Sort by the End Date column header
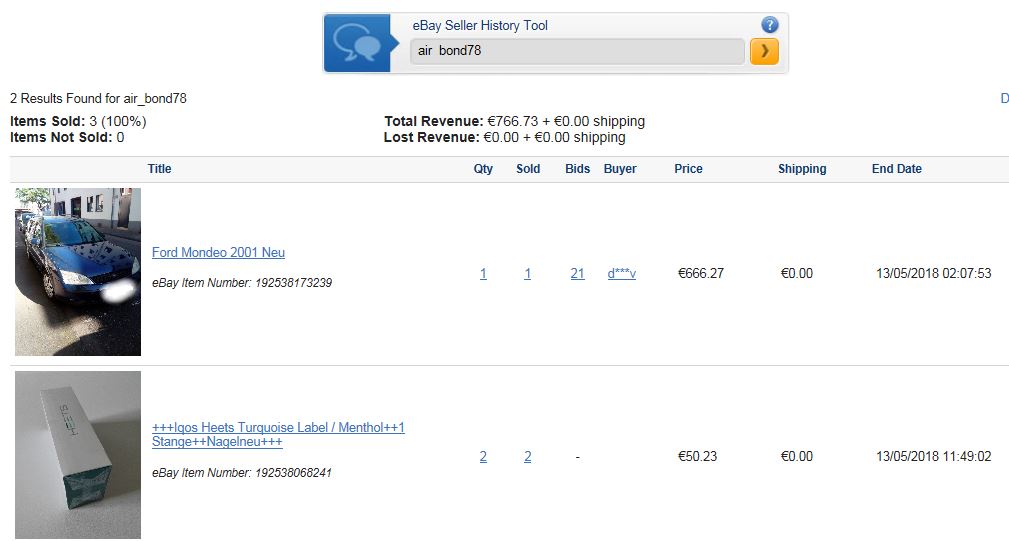The height and width of the screenshot is (541, 1009). [896, 169]
